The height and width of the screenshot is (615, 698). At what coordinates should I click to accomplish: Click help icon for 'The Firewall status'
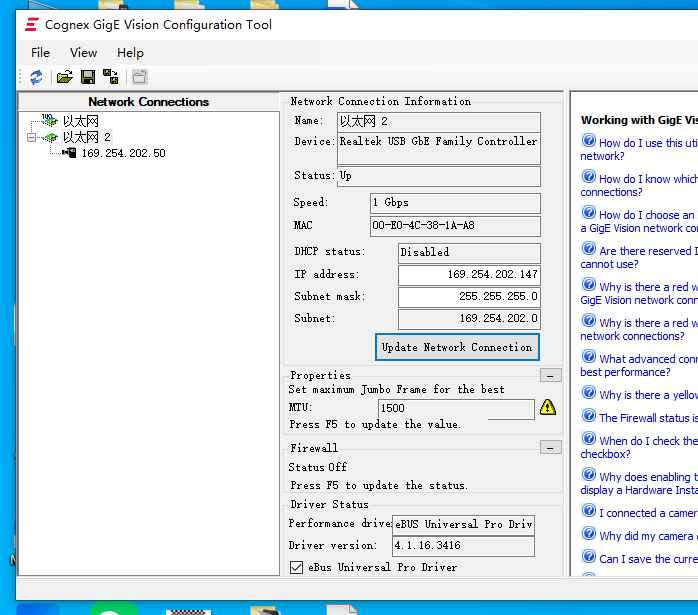588,415
